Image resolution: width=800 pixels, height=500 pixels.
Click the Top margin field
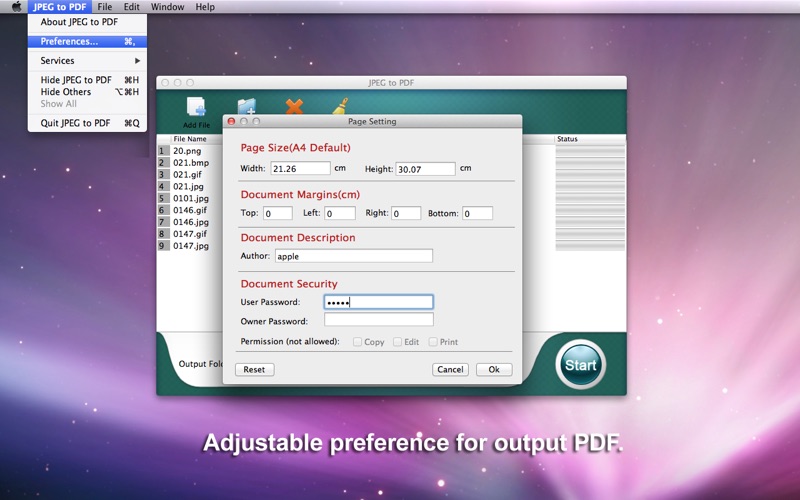coord(278,213)
